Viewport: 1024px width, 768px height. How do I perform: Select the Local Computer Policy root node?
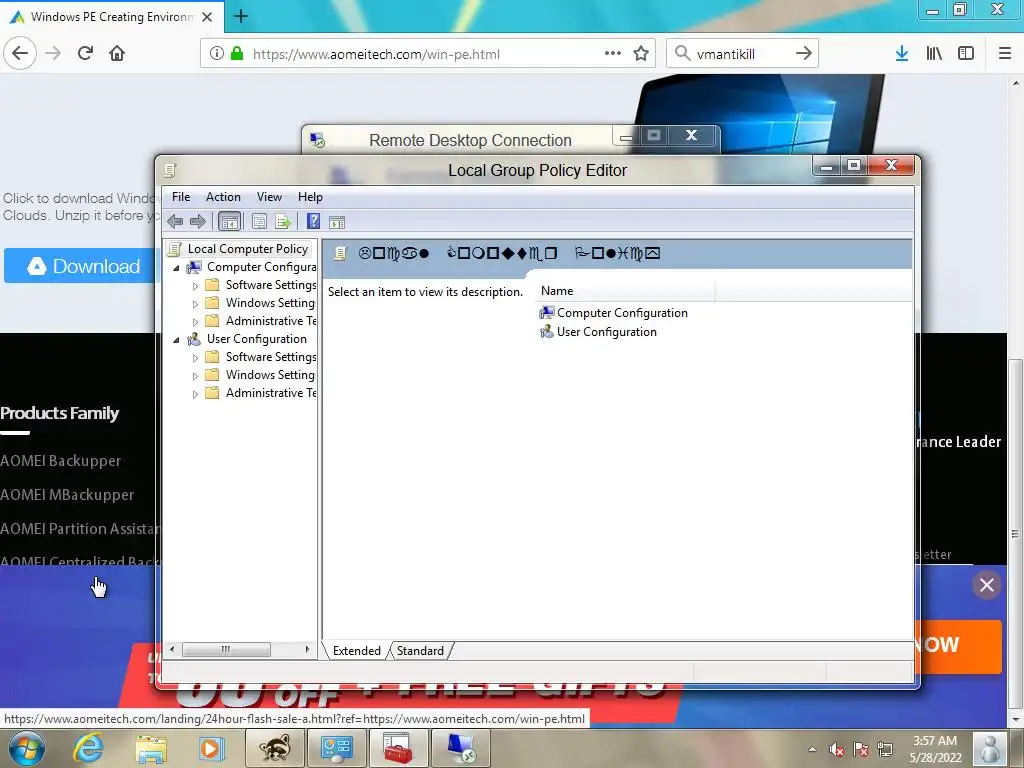[248, 249]
